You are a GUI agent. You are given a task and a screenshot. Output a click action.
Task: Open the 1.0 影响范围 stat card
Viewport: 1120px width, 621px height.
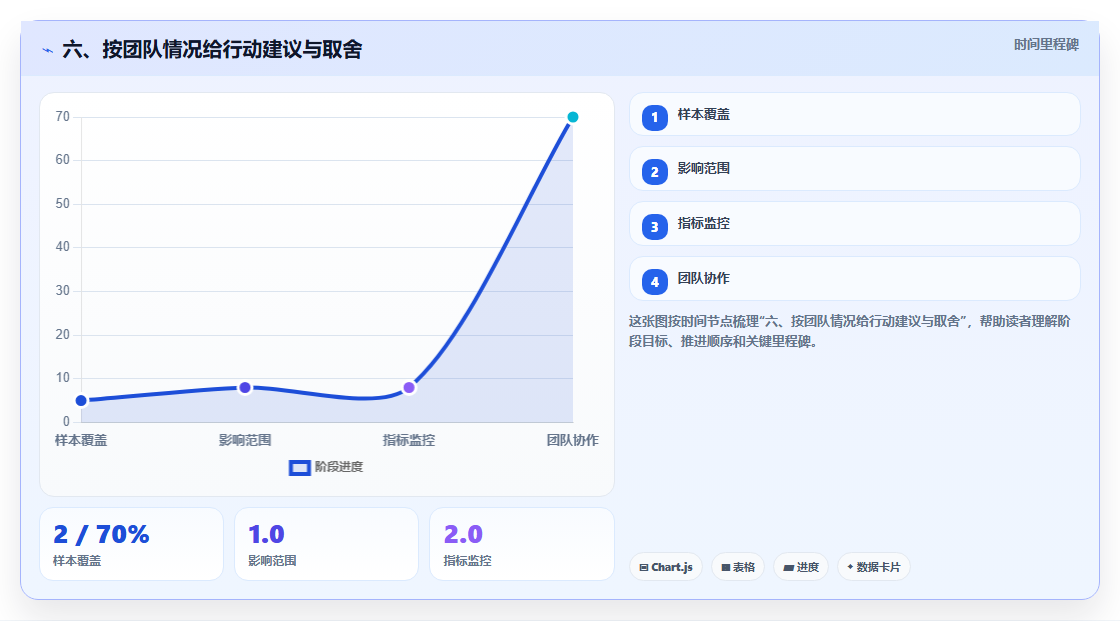coord(326,544)
